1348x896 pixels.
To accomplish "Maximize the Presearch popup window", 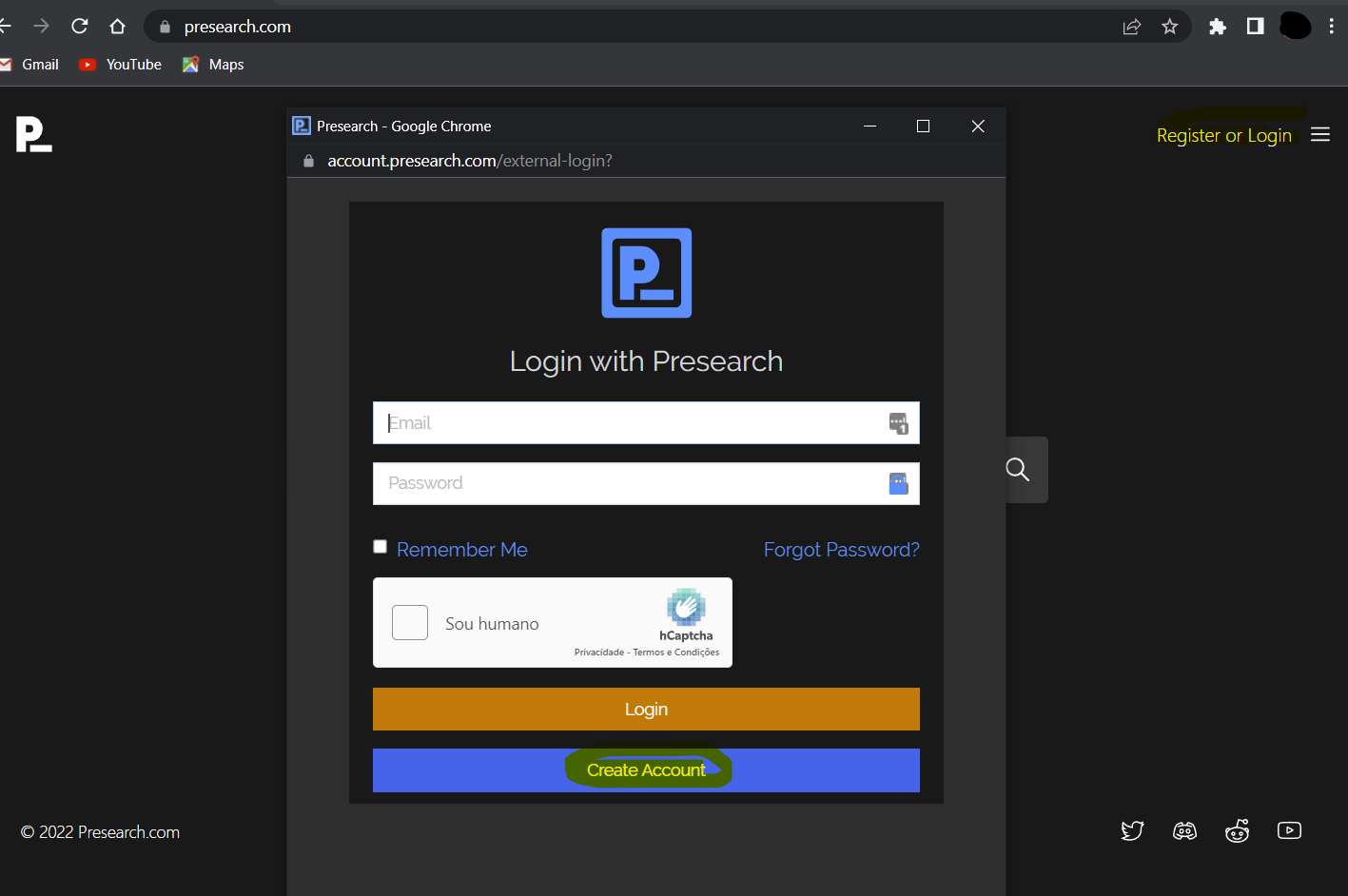I will coord(923,126).
